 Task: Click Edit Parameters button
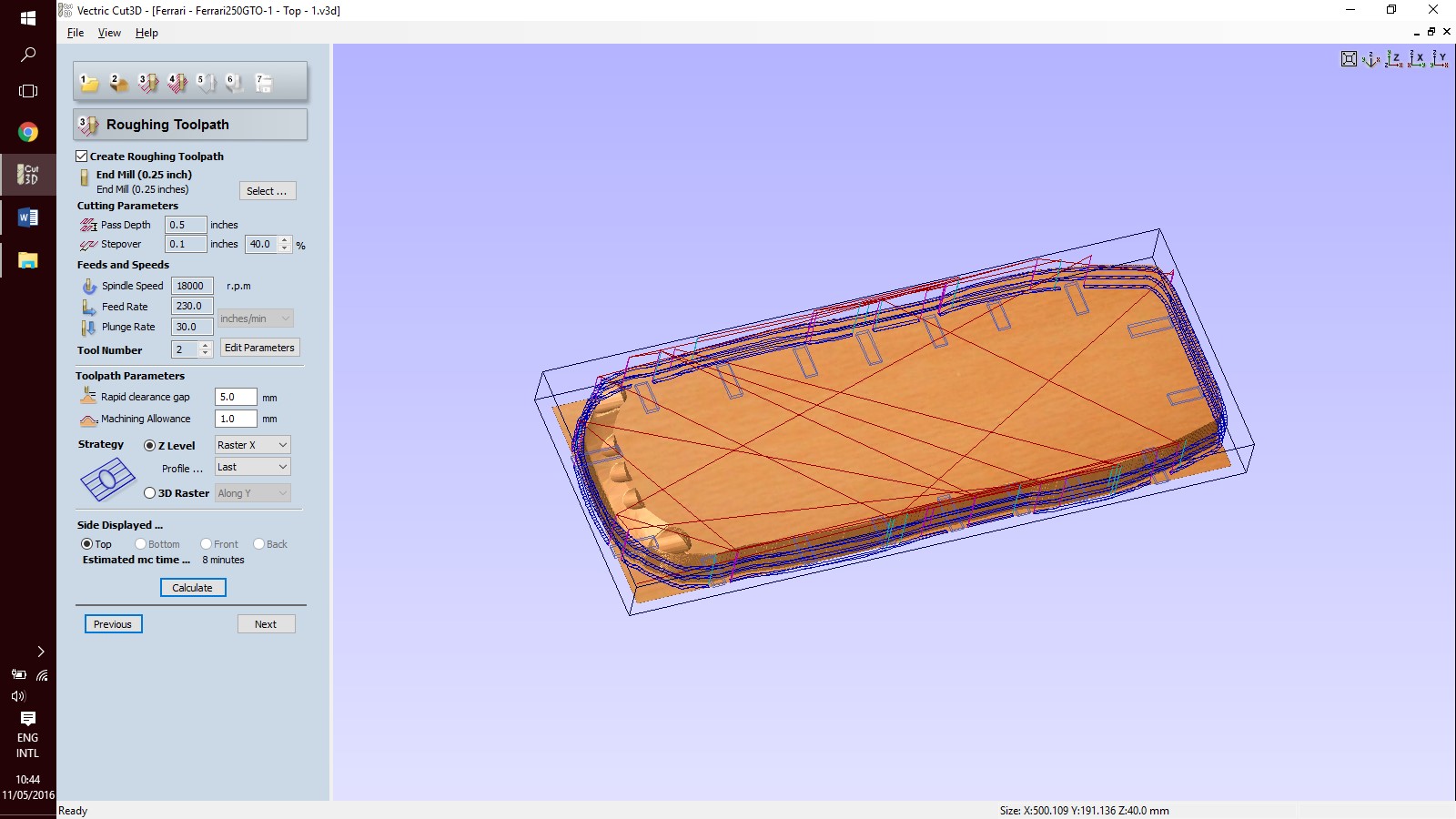tap(259, 348)
